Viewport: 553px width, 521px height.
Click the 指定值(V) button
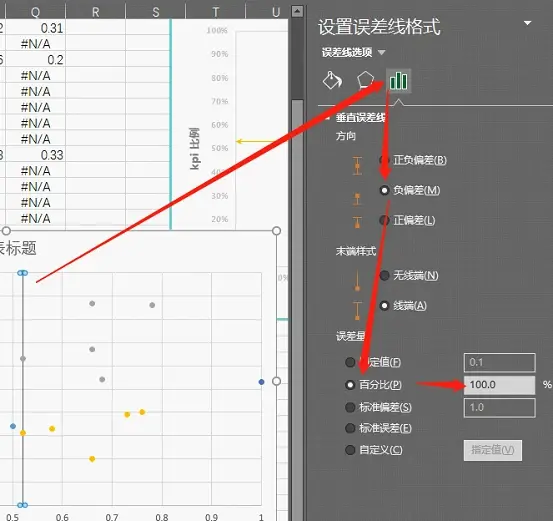coord(493,450)
